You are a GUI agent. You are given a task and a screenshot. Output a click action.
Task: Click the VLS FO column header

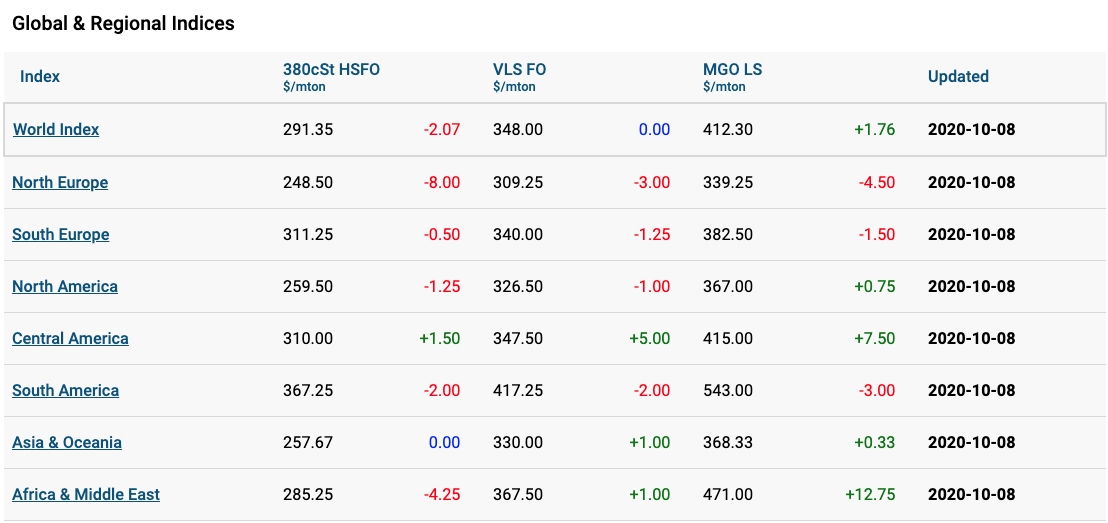519,77
